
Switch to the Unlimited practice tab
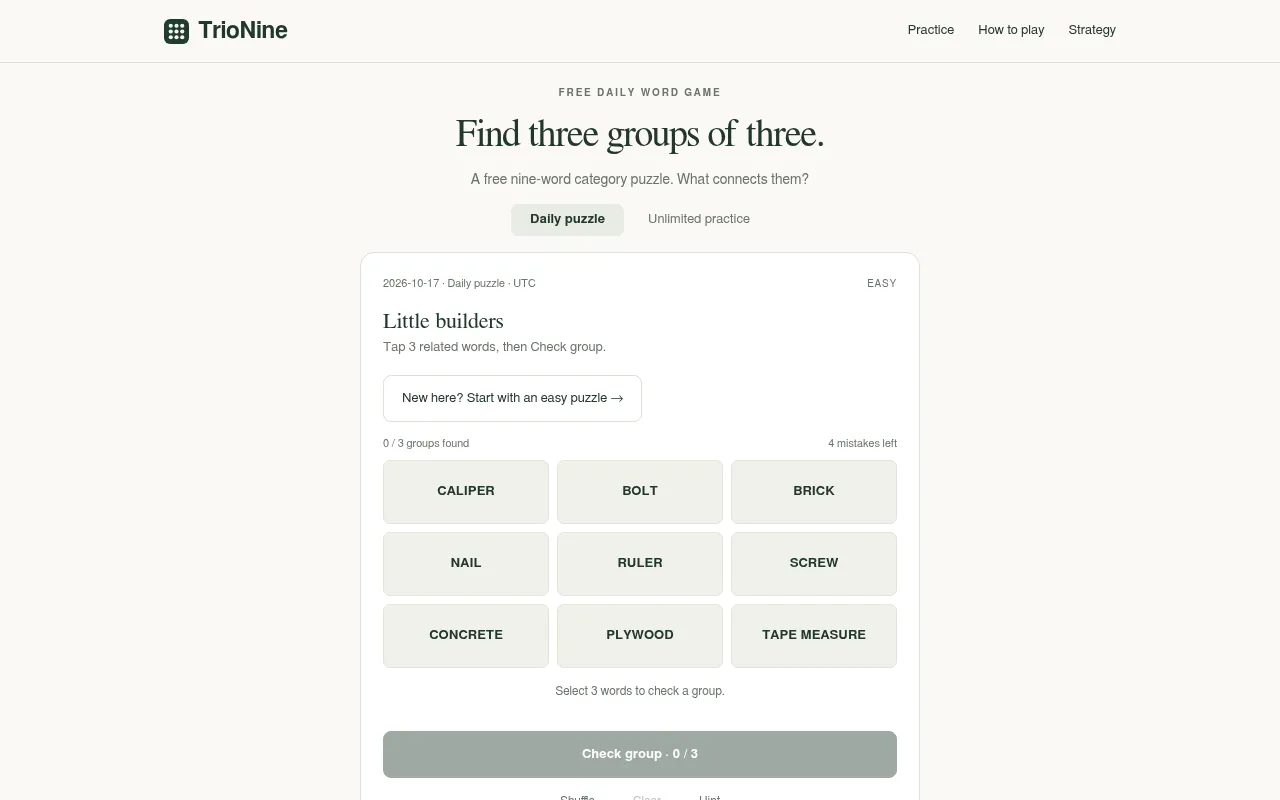coord(699,219)
